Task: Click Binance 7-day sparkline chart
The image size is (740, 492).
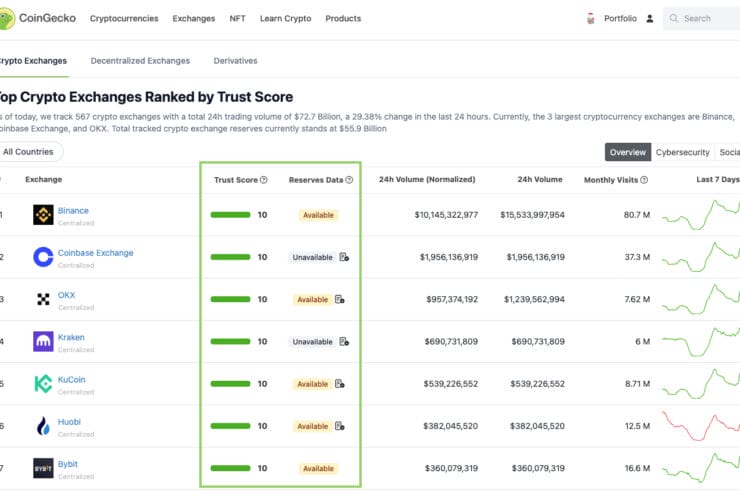Action: pos(701,215)
